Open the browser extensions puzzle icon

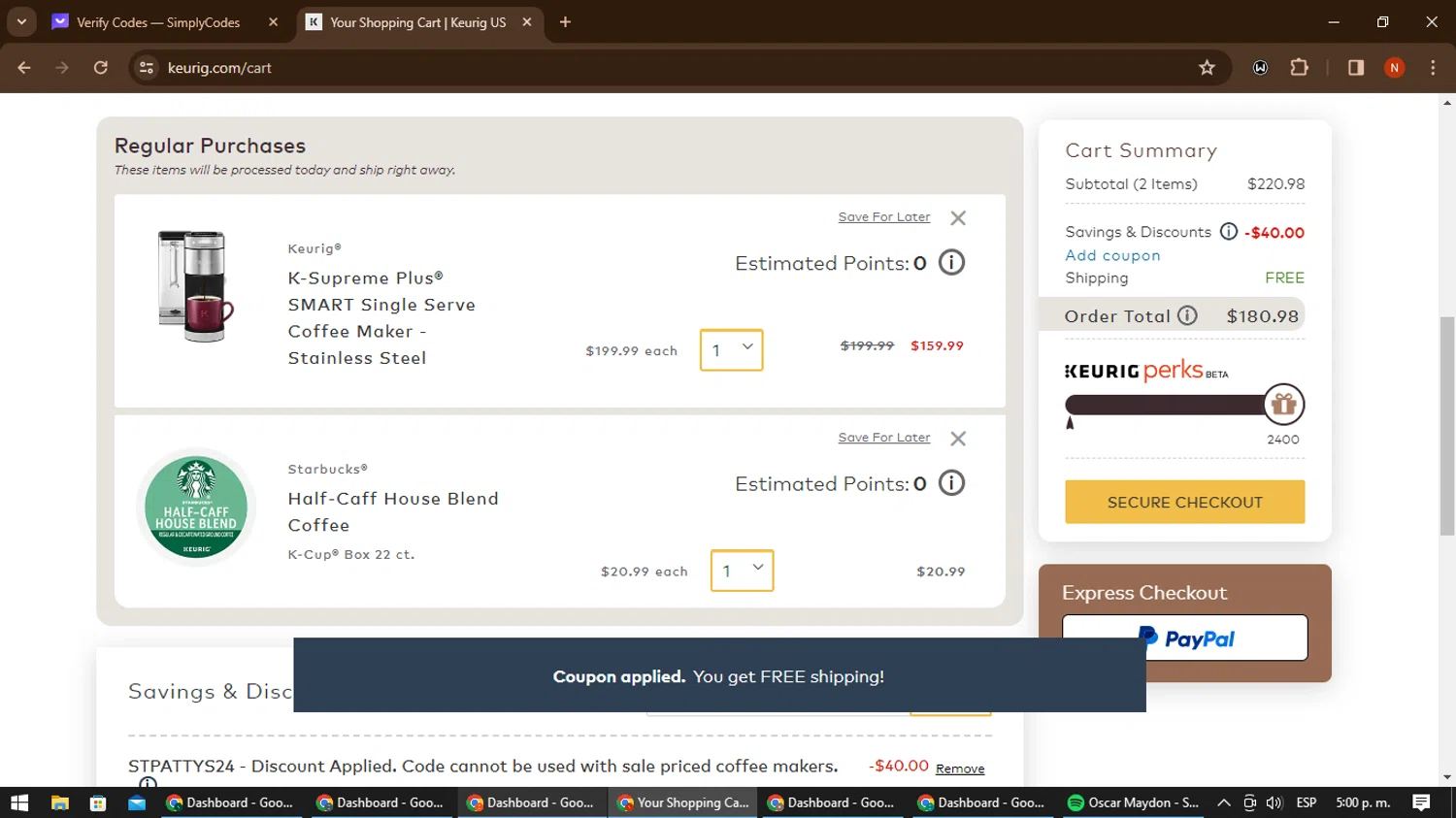point(1299,67)
